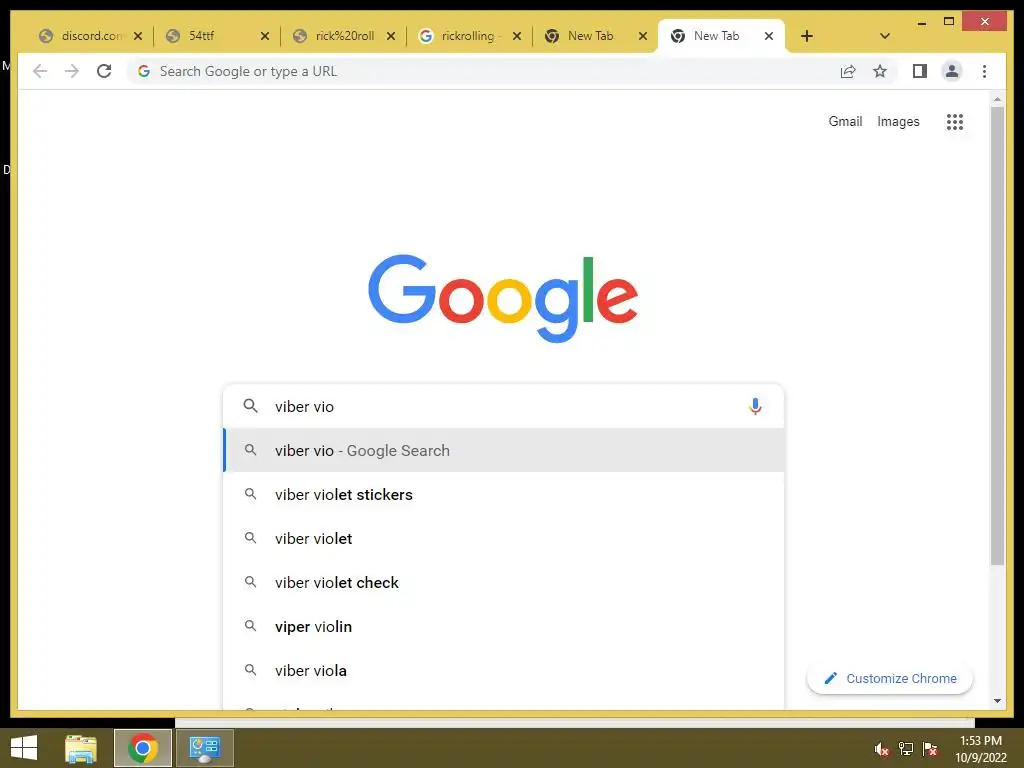Click the vertical scrollbar thumb
Viewport: 1024px width, 768px height.
(x=997, y=336)
